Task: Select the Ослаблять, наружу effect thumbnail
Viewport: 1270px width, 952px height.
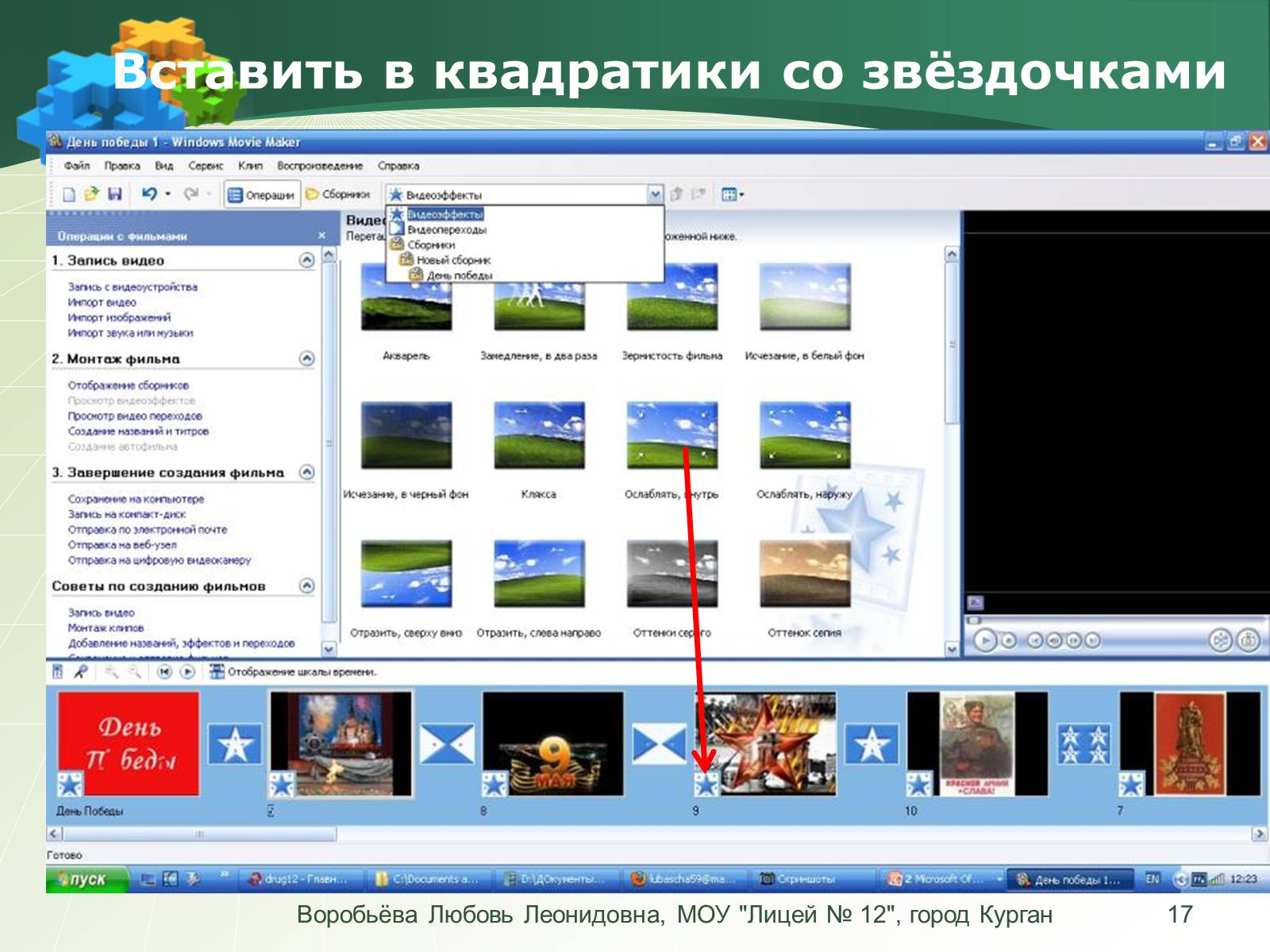Action: pos(804,435)
